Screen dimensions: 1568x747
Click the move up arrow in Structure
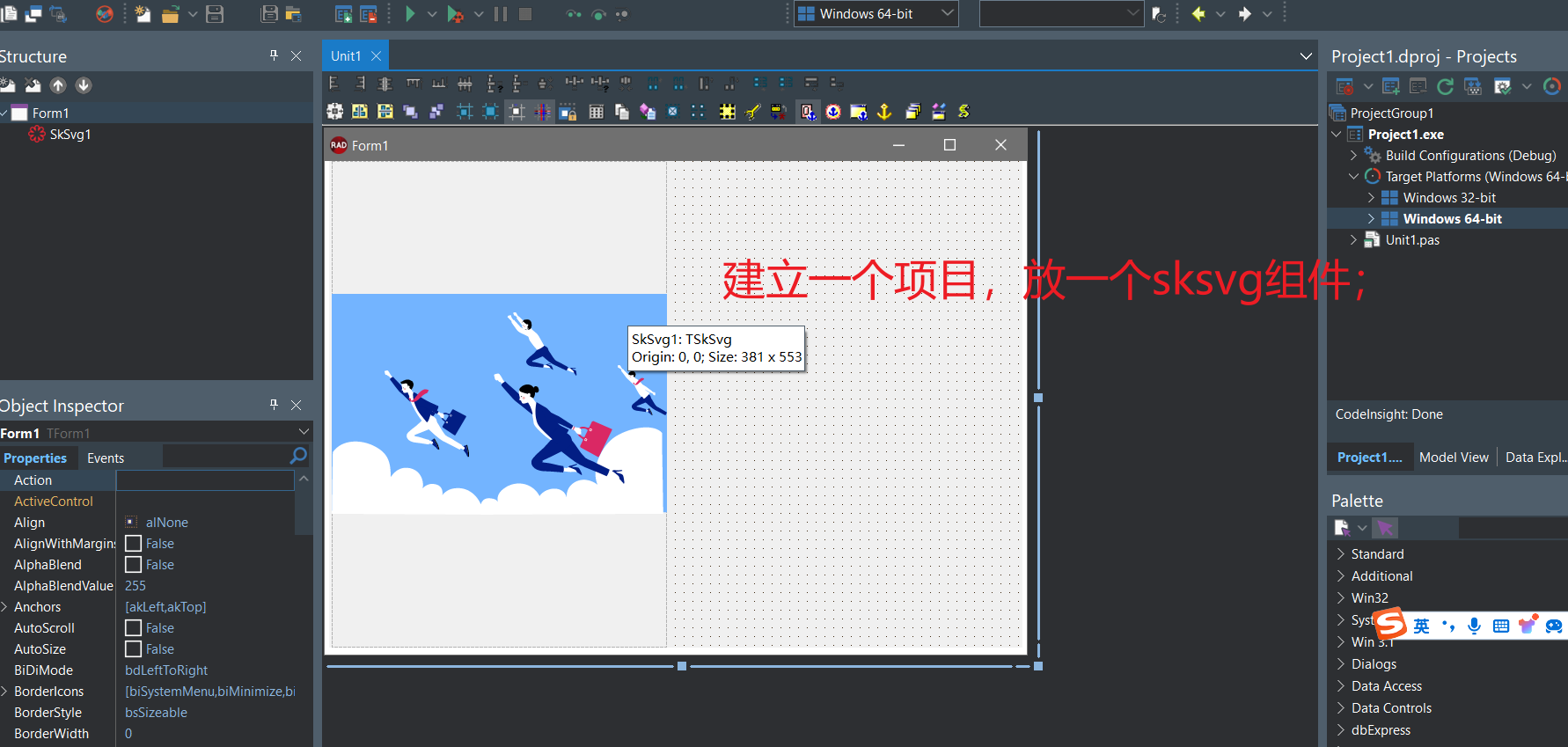coord(58,85)
